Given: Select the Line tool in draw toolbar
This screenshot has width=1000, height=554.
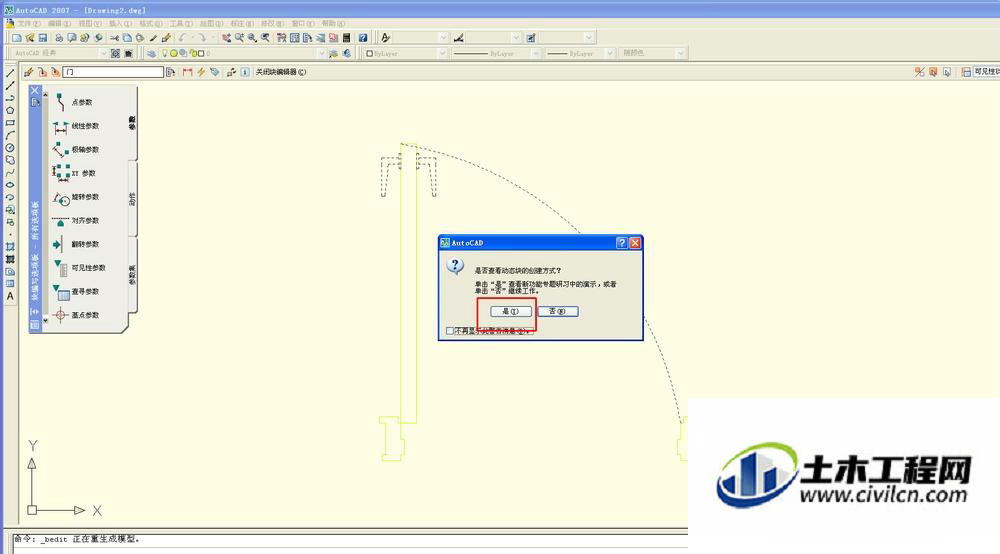Looking at the screenshot, I should click(10, 73).
